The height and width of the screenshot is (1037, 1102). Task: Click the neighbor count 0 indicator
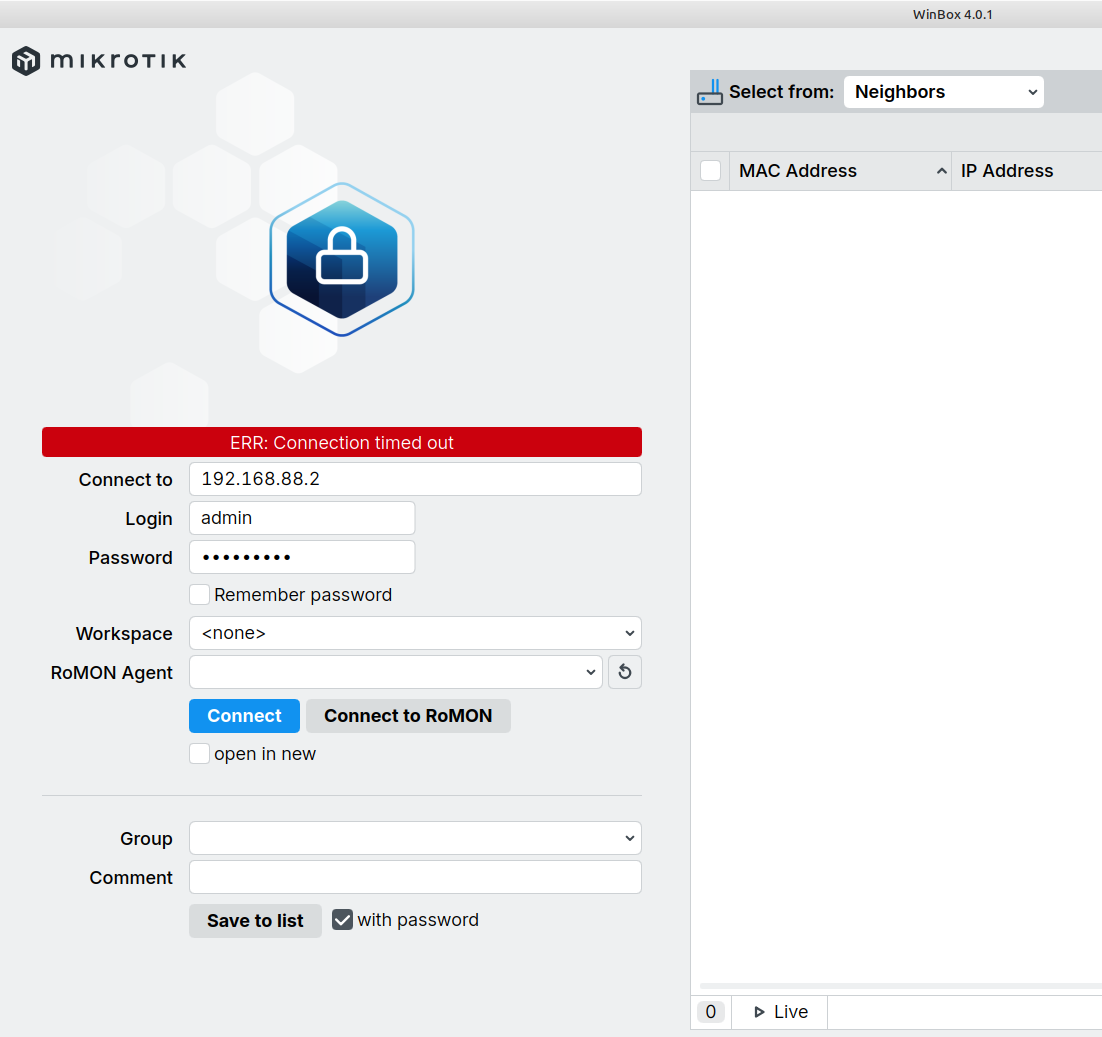(x=711, y=1012)
